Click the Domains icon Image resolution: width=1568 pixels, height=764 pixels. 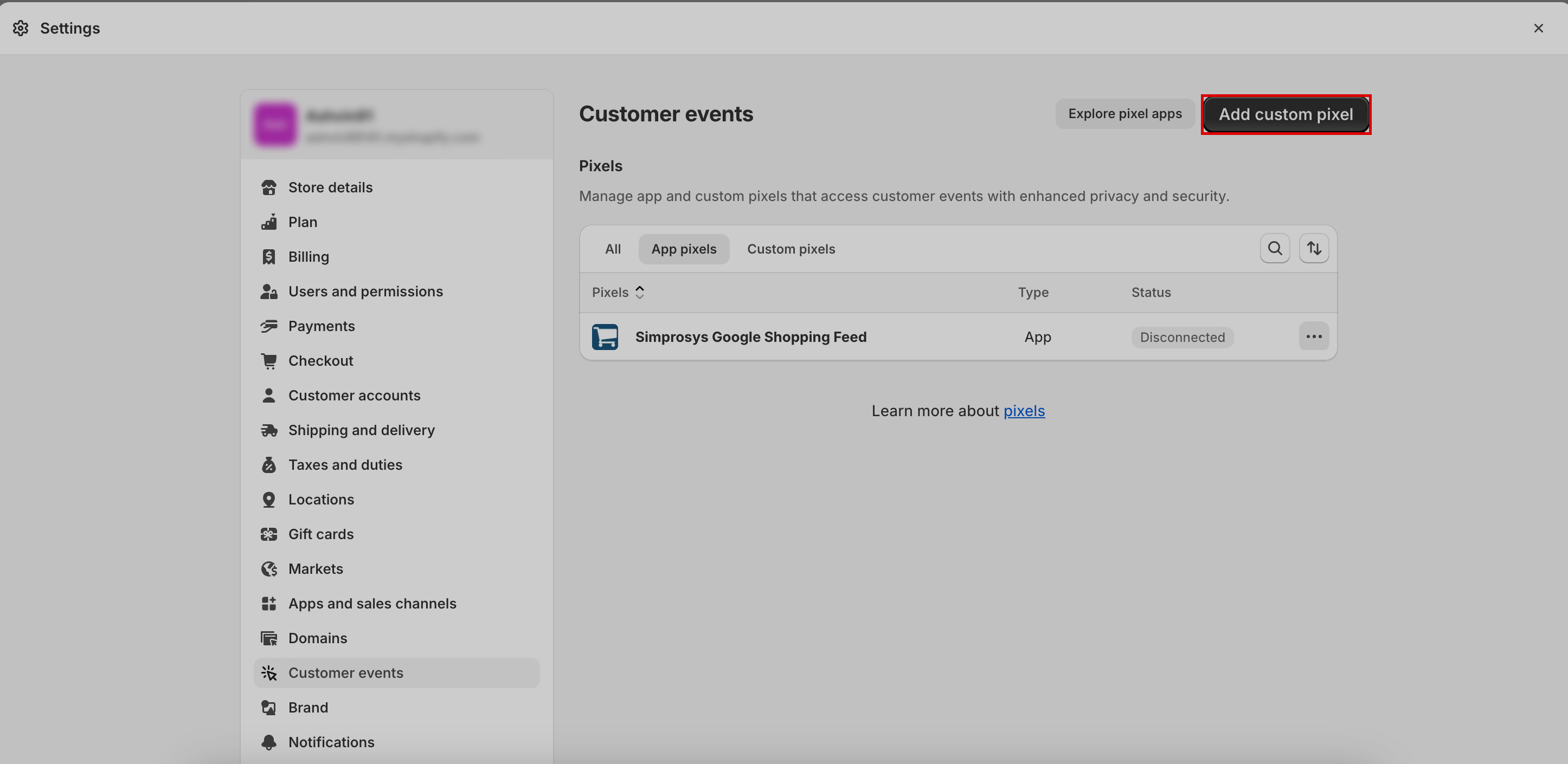point(268,638)
